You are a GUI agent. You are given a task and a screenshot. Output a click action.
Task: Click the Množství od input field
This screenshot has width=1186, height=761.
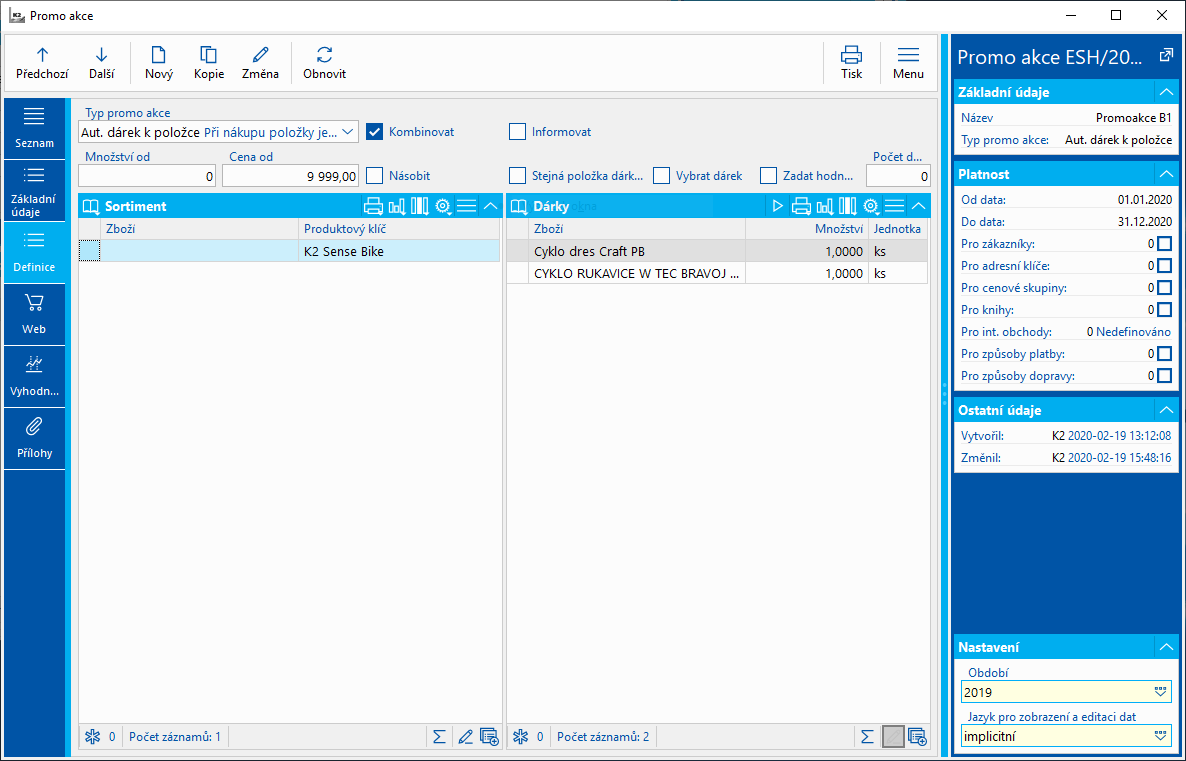click(147, 176)
